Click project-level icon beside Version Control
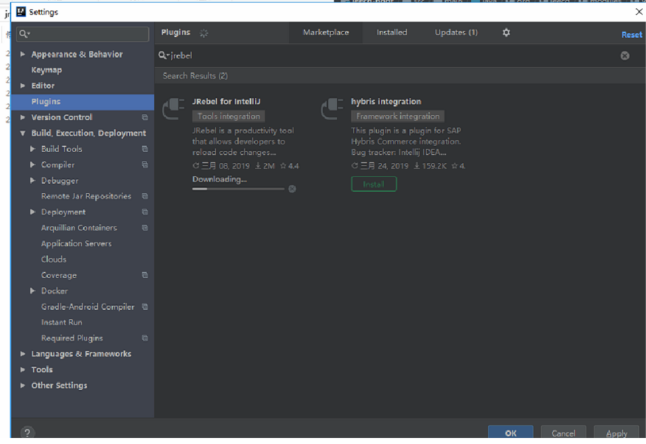Viewport: 646px width, 444px height. [145, 117]
